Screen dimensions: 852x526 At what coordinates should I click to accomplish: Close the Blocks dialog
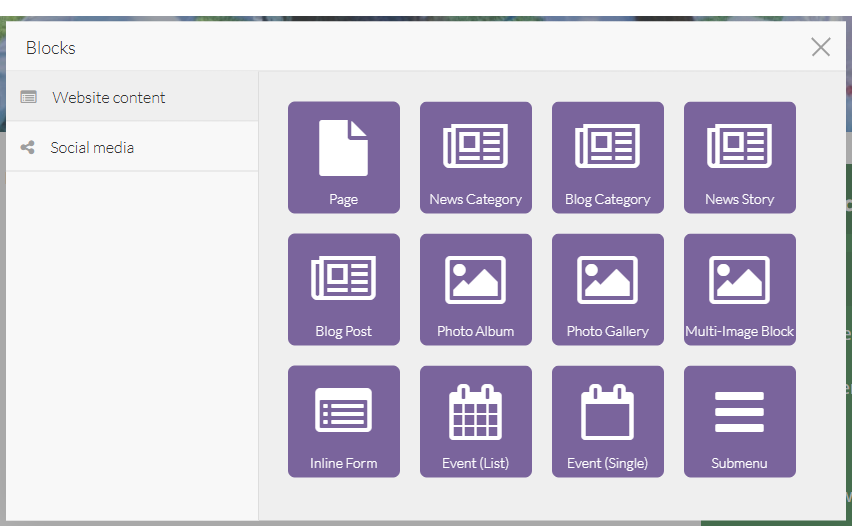(x=820, y=47)
